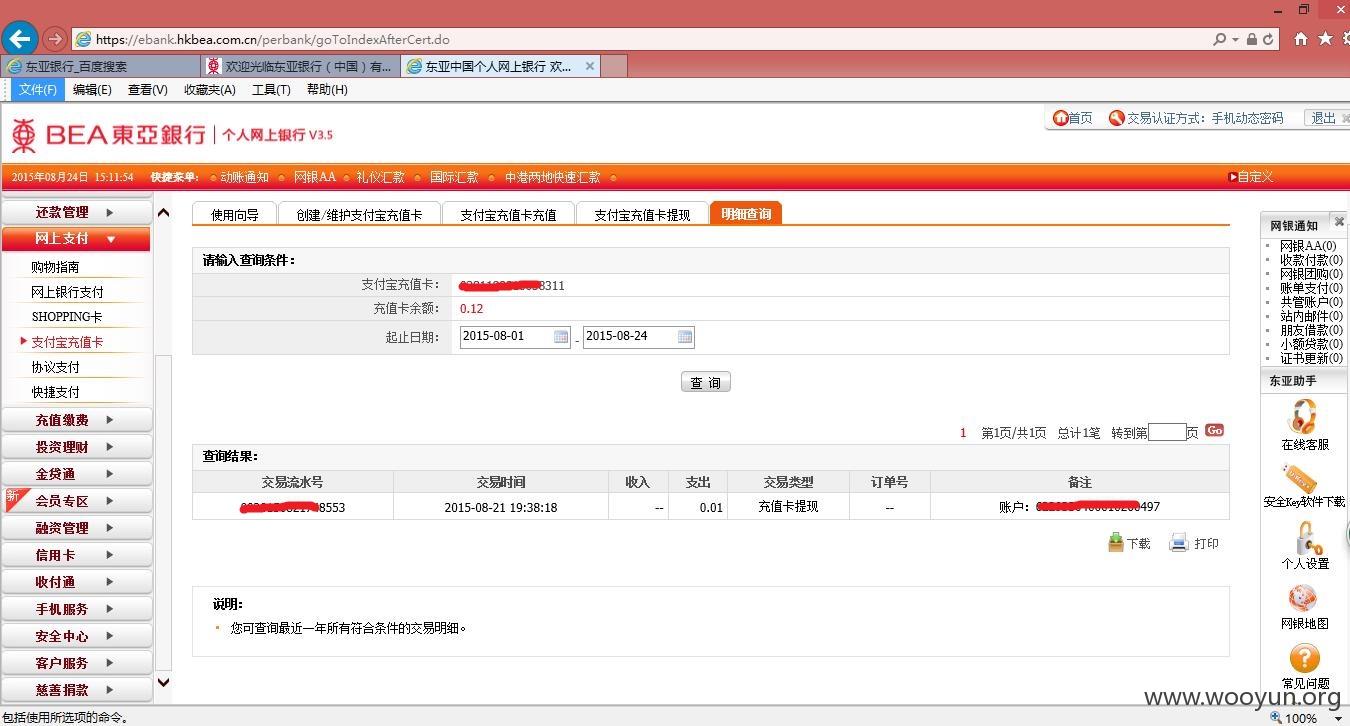1350x726 pixels.
Task: Click the 自定义 shortcut link
Action: (1254, 177)
